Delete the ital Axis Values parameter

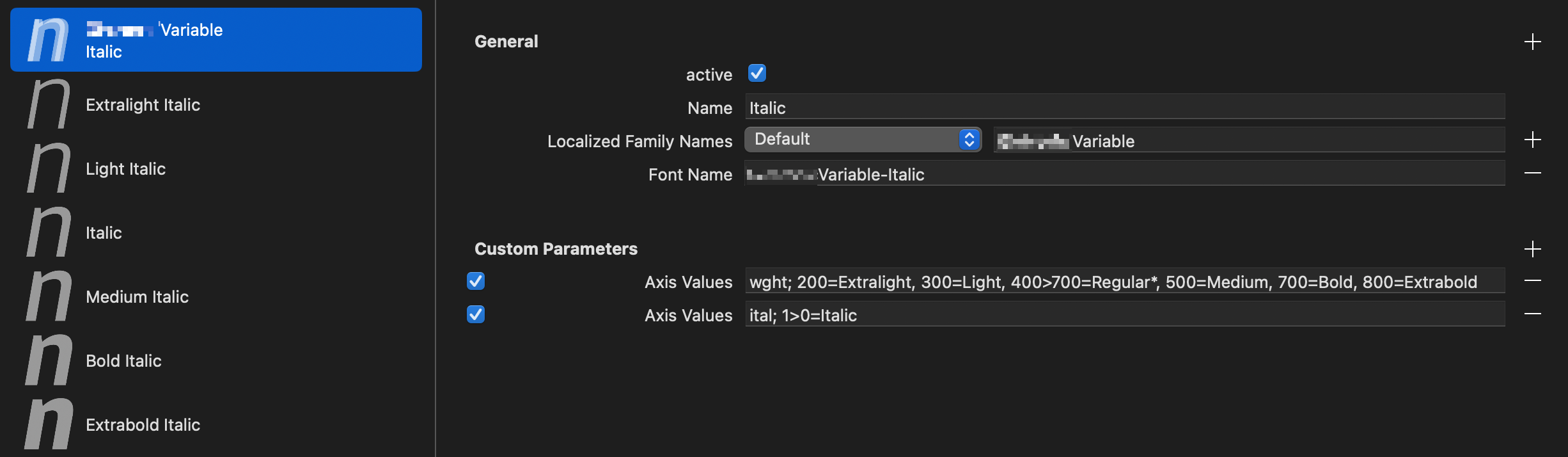1532,314
